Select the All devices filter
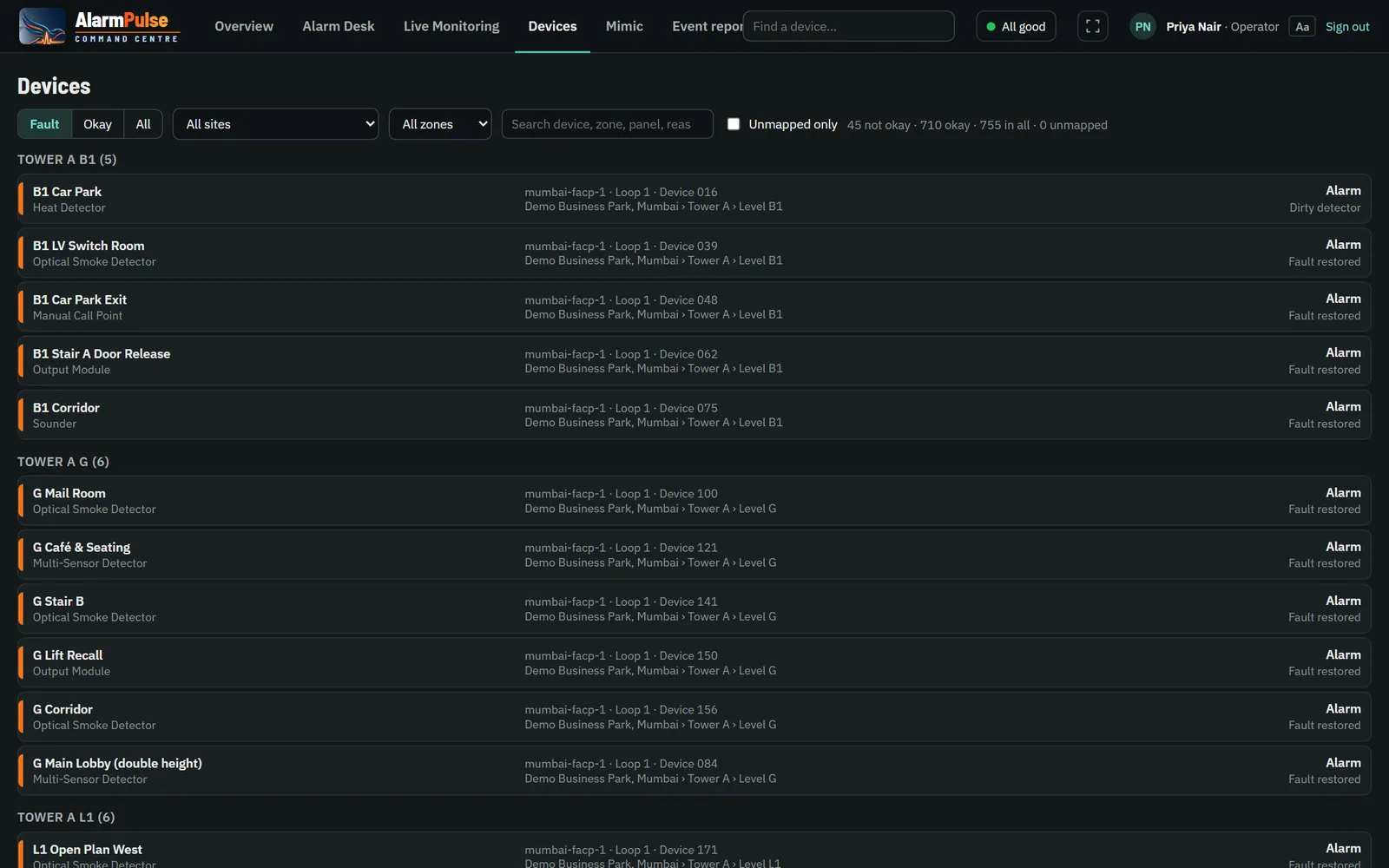The width and height of the screenshot is (1389, 868). [143, 124]
